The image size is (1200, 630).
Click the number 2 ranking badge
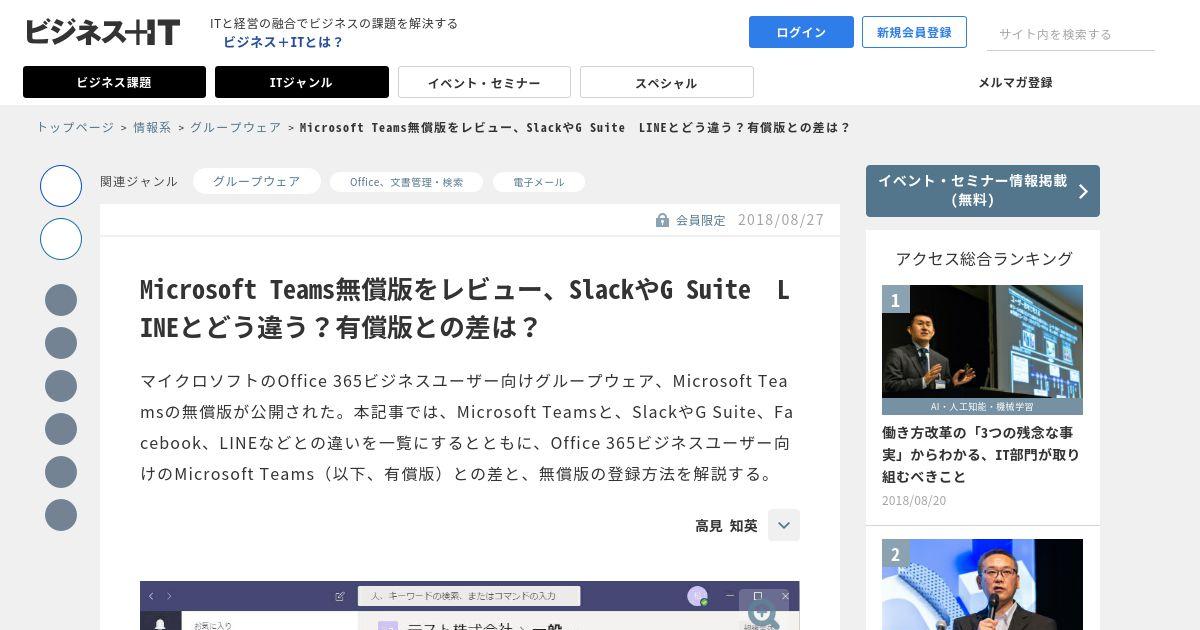point(895,554)
